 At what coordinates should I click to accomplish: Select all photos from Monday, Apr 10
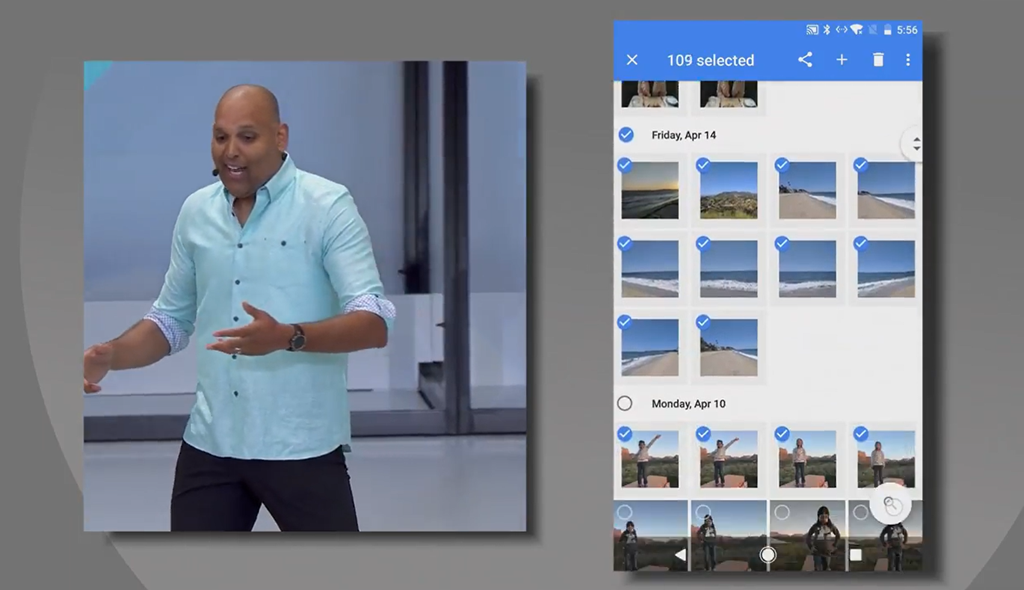624,403
